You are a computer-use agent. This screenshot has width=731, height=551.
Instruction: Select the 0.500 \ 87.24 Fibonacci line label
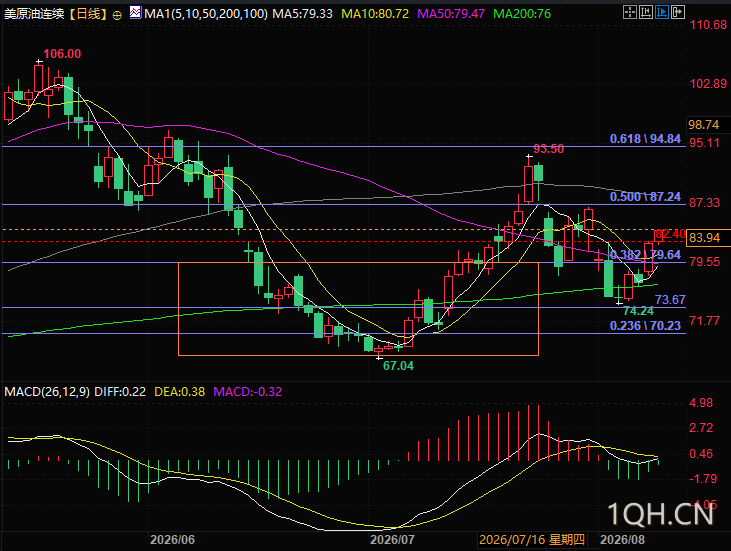645,197
